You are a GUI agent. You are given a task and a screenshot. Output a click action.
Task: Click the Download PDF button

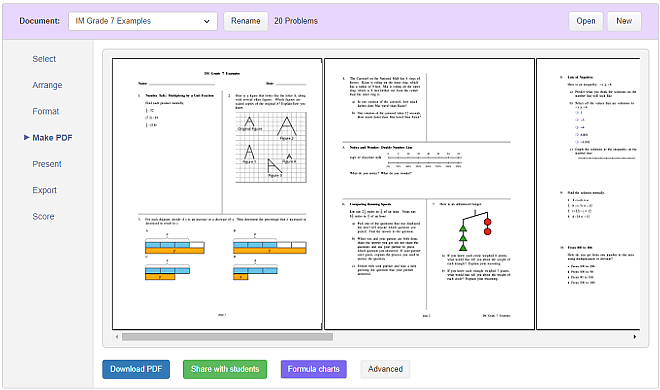pos(136,369)
